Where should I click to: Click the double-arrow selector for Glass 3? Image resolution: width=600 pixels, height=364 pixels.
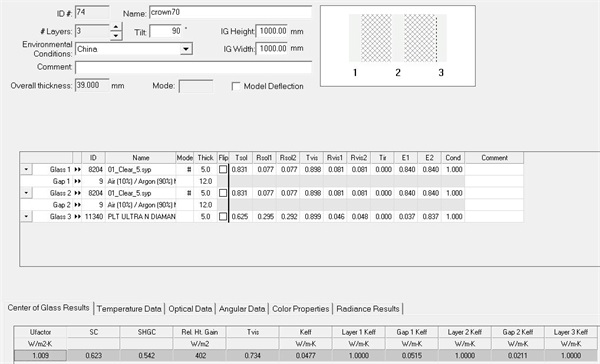(x=77, y=217)
